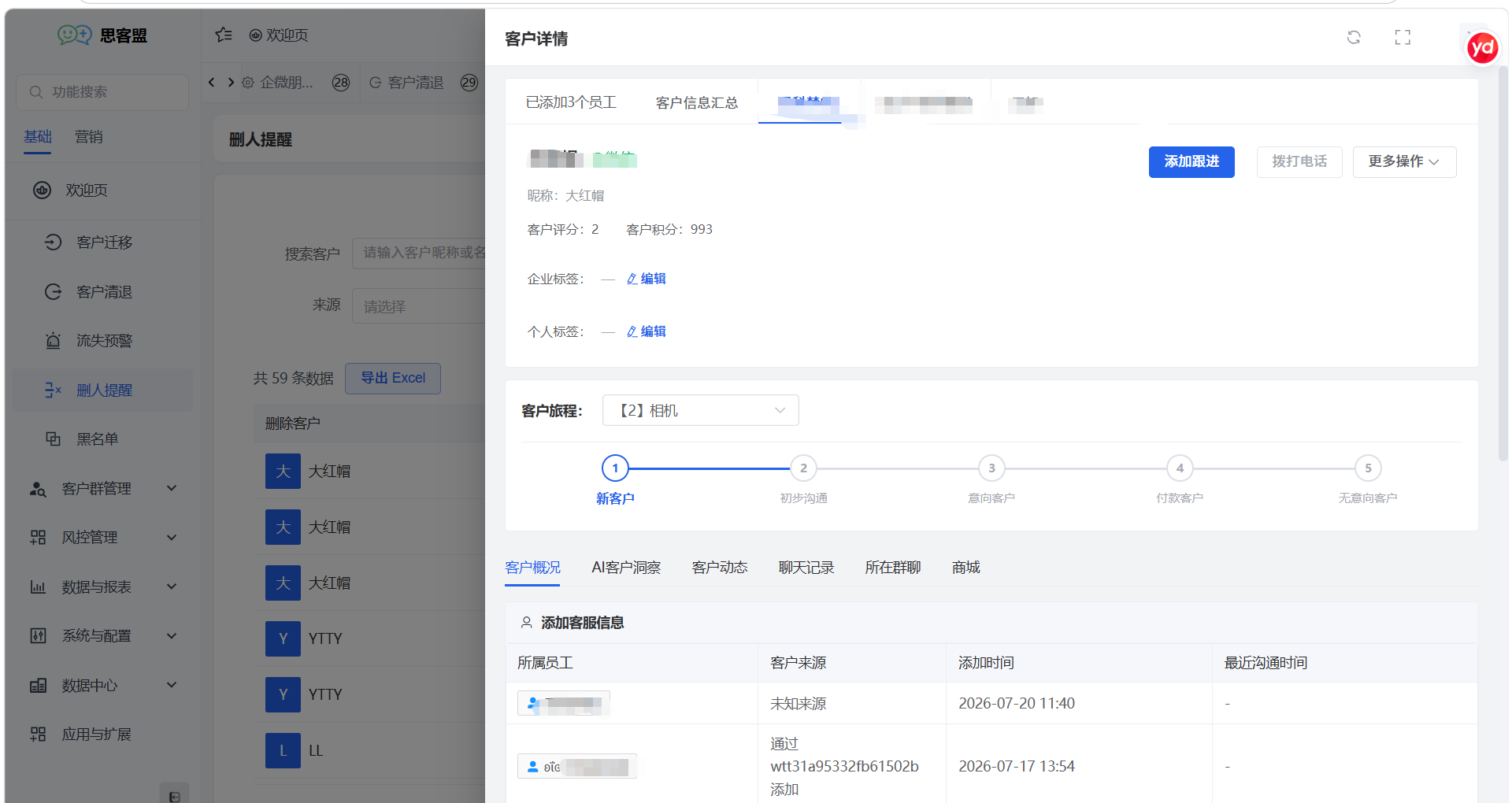Viewport: 1512px width, 803px height.
Task: Click the search magnifier icon in 功能搜索
Action: pos(36,92)
